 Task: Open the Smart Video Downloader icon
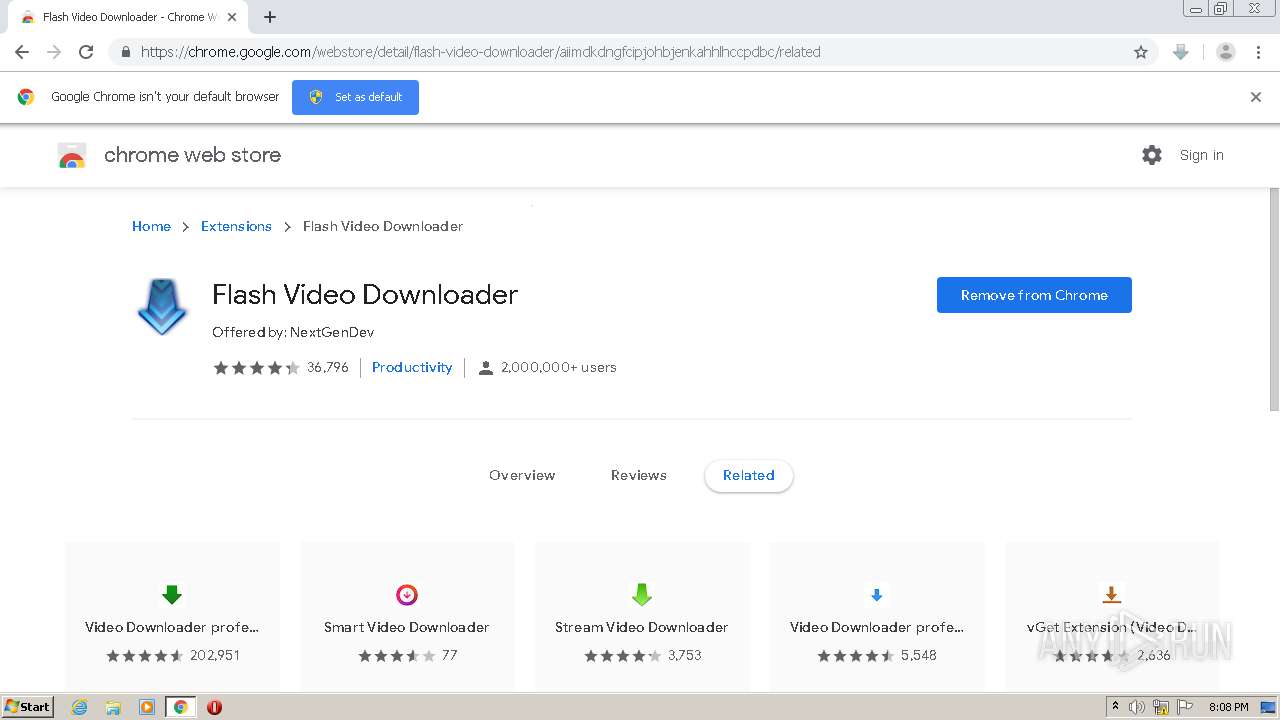pos(407,595)
